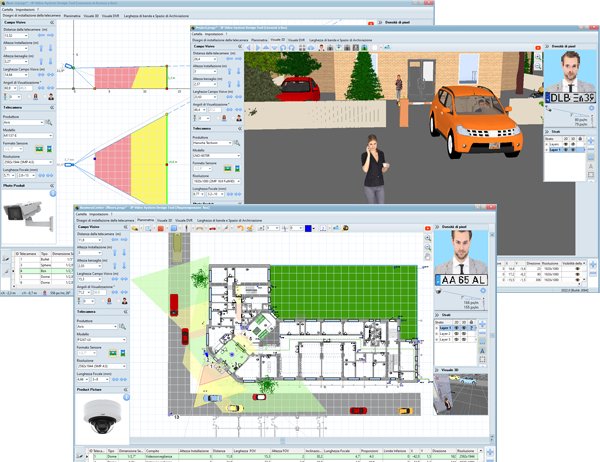Click the undo arrow in floor plan toolbar
The image size is (600, 462).
pos(240,228)
